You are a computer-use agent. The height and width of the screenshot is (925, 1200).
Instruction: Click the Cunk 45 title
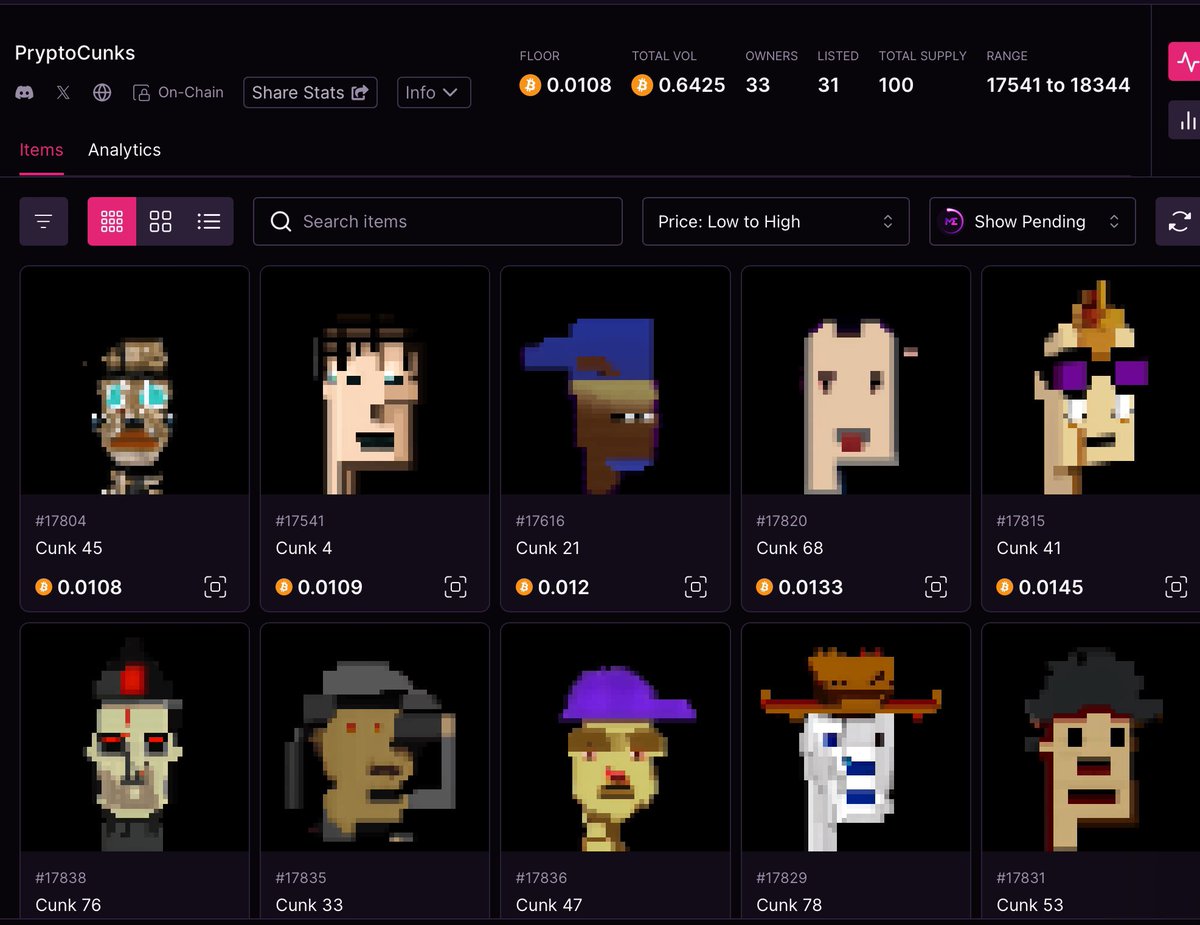point(69,548)
